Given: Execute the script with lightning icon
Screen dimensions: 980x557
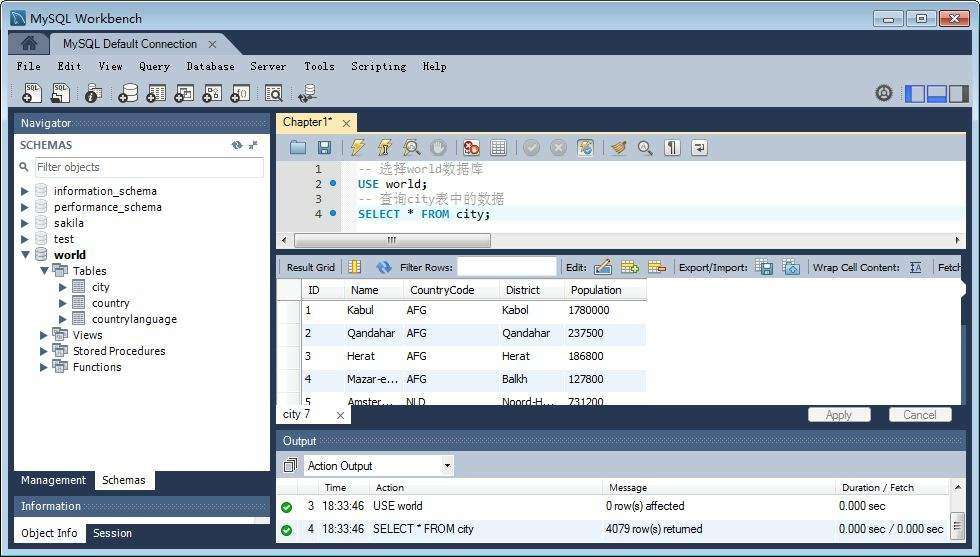Looking at the screenshot, I should pyautogui.click(x=357, y=148).
